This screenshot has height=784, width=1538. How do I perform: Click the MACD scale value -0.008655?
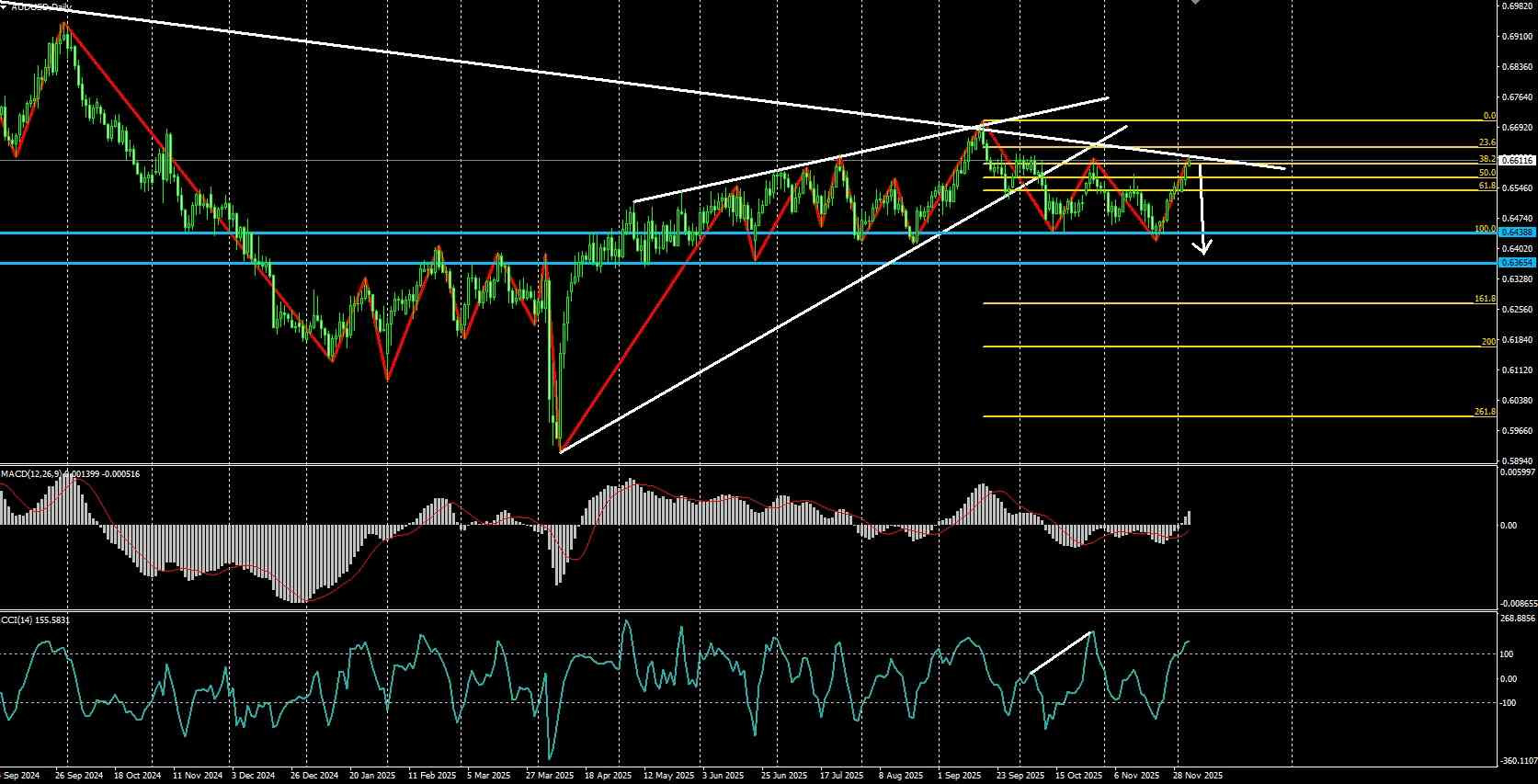coord(1518,604)
